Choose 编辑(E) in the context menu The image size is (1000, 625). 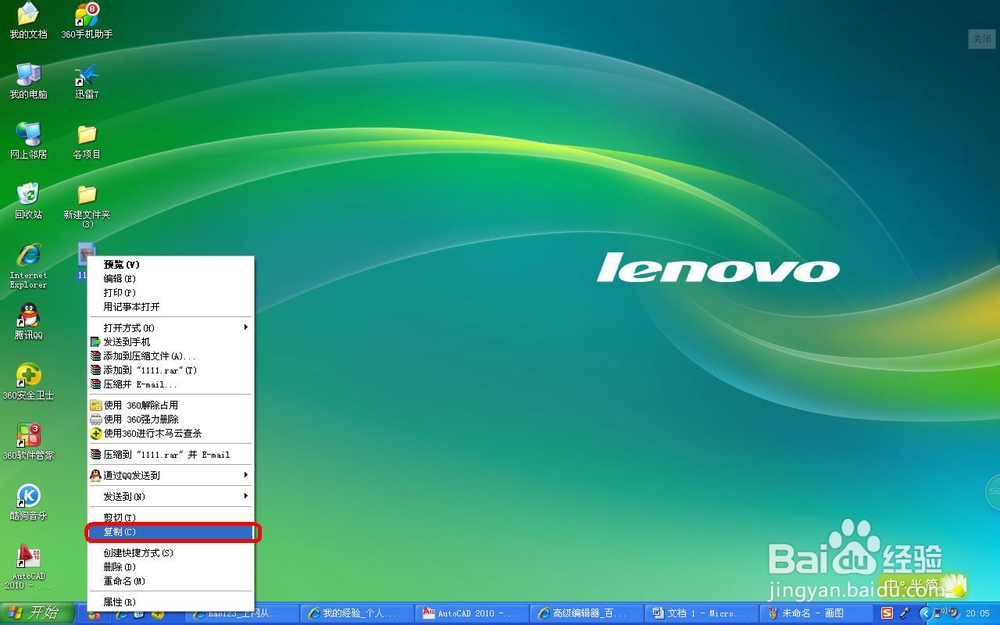(170, 278)
